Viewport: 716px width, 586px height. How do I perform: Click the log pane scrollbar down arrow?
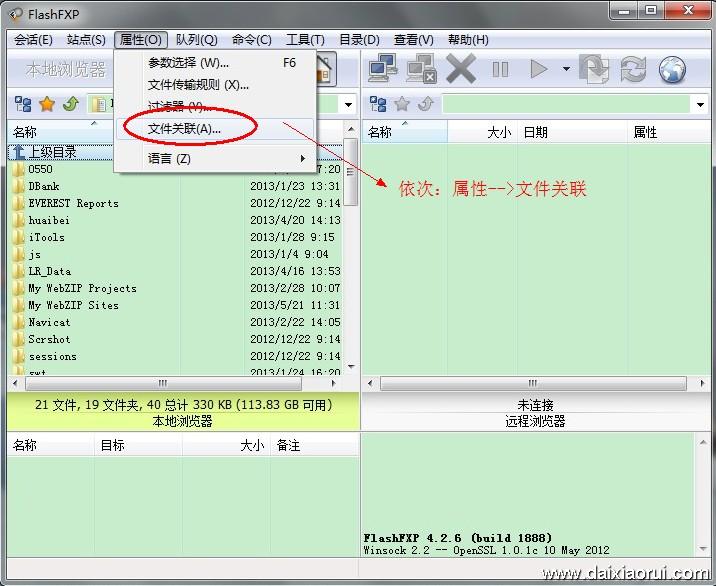(x=703, y=549)
